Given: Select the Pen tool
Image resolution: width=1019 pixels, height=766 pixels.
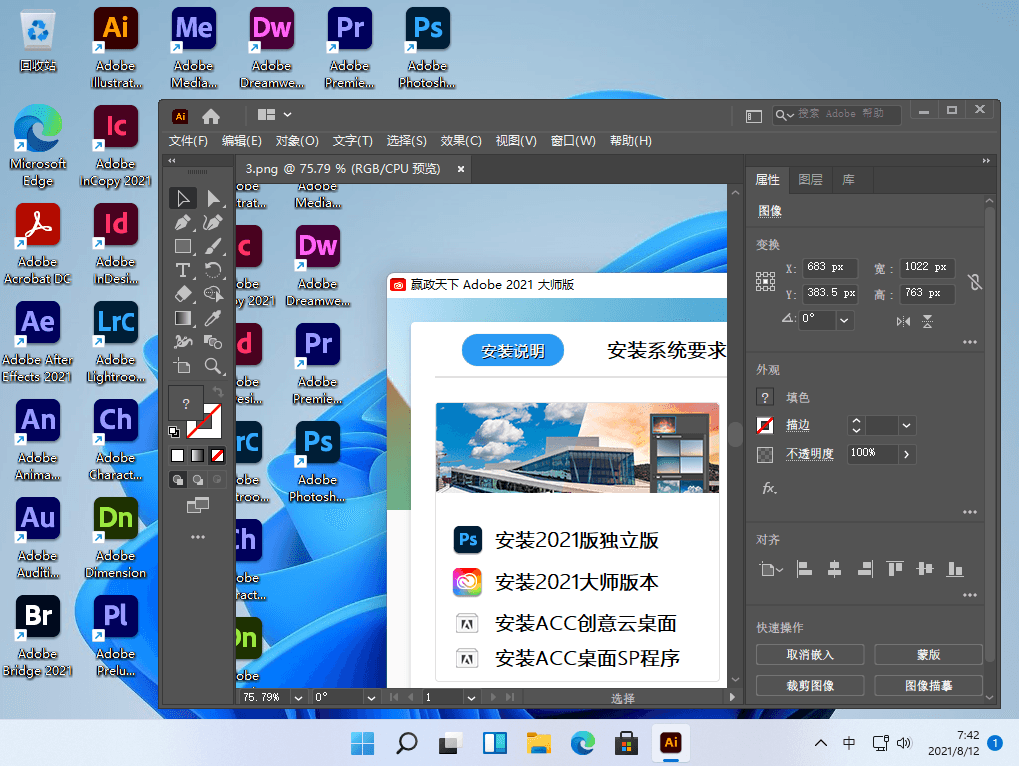Looking at the screenshot, I should click(183, 222).
